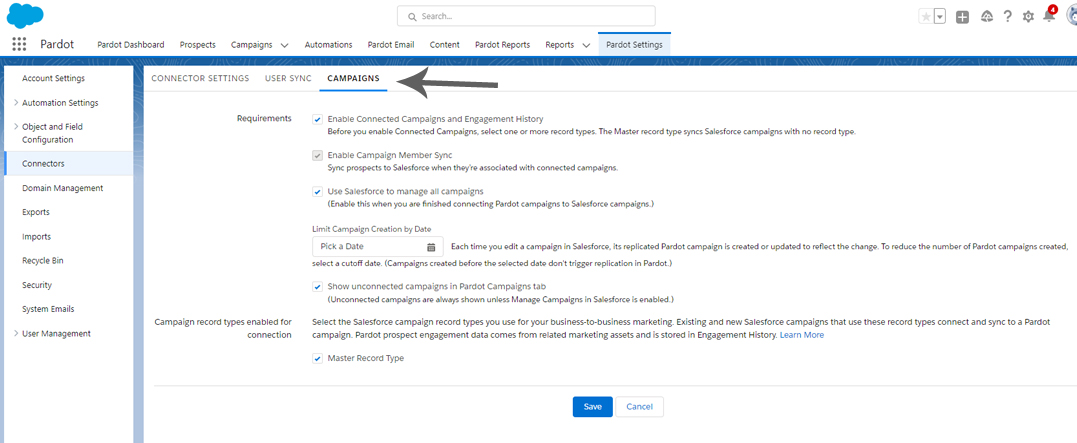Open the Pardot Email tab
Viewport: 1077px width, 443px height.
(x=391, y=45)
